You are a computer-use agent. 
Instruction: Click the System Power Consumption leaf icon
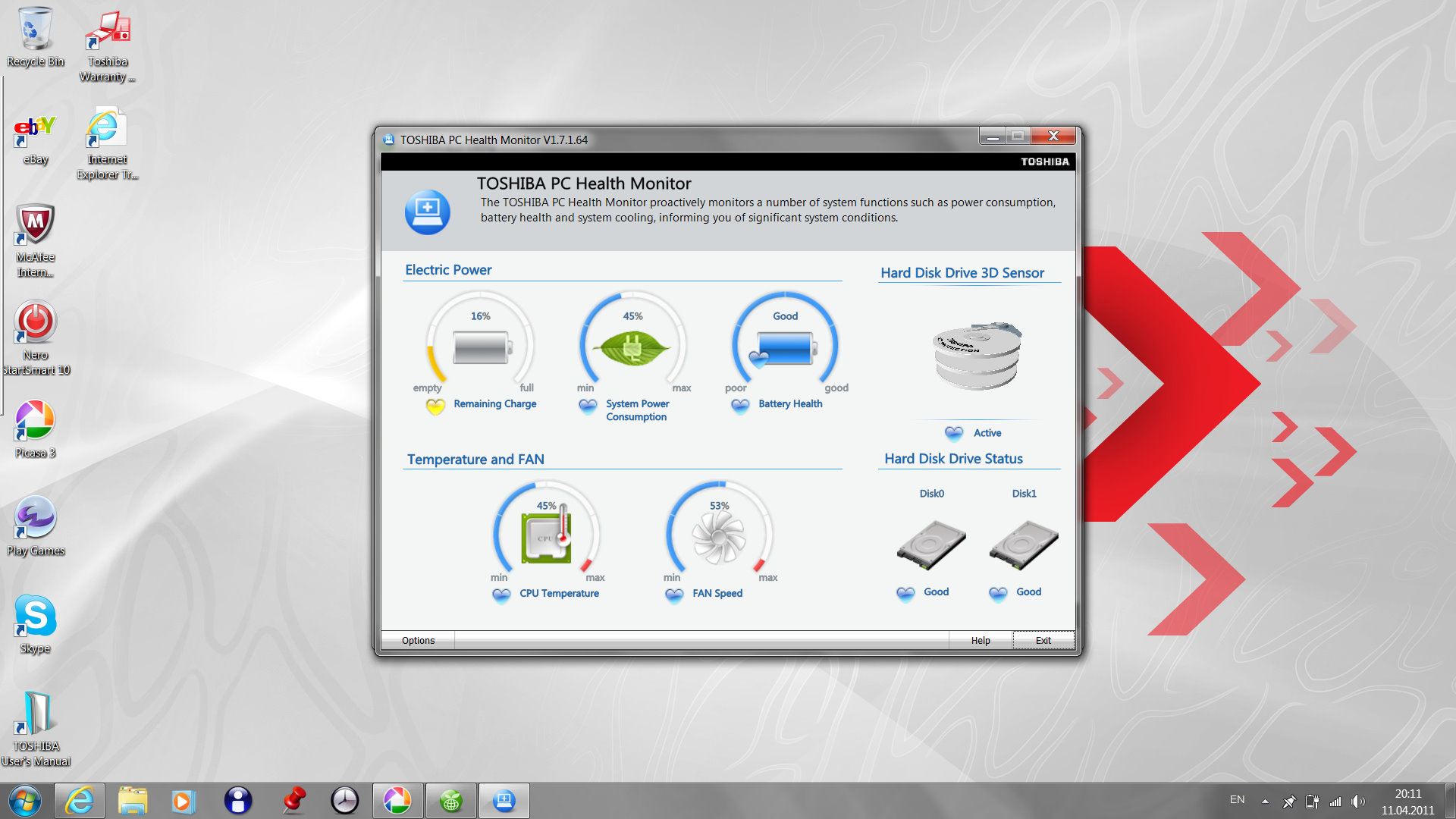pos(632,348)
